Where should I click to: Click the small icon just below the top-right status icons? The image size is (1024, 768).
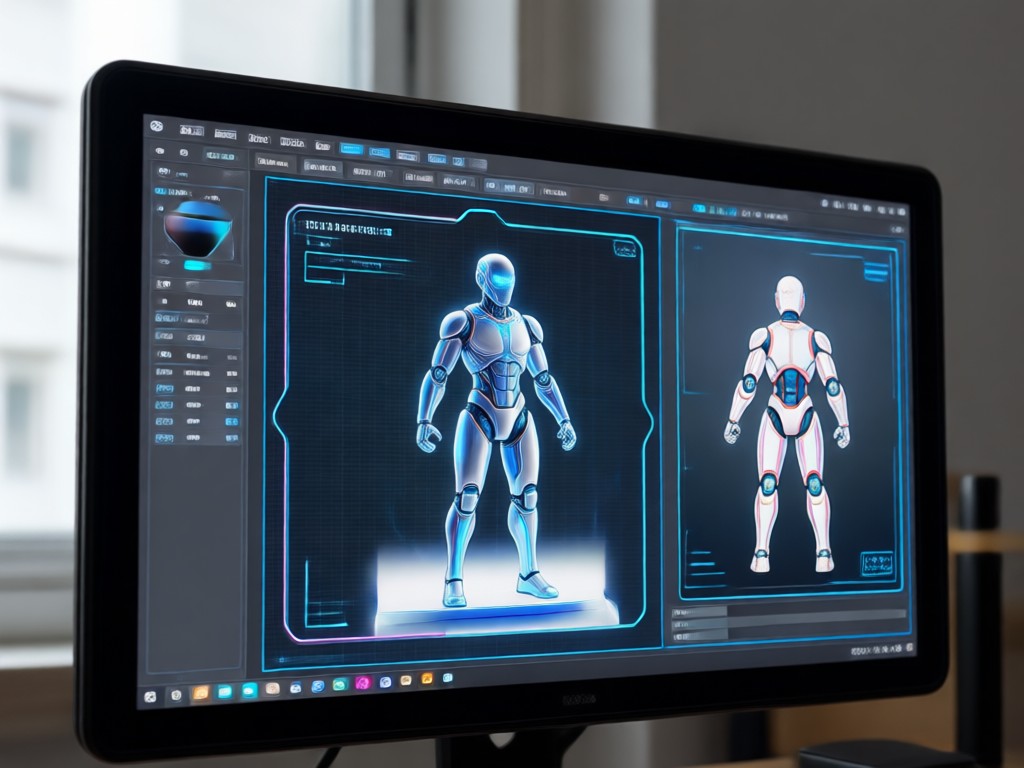(x=898, y=229)
